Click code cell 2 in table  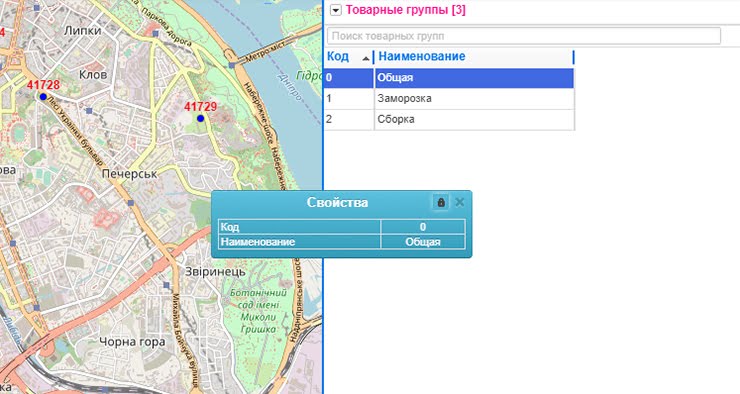(349, 119)
